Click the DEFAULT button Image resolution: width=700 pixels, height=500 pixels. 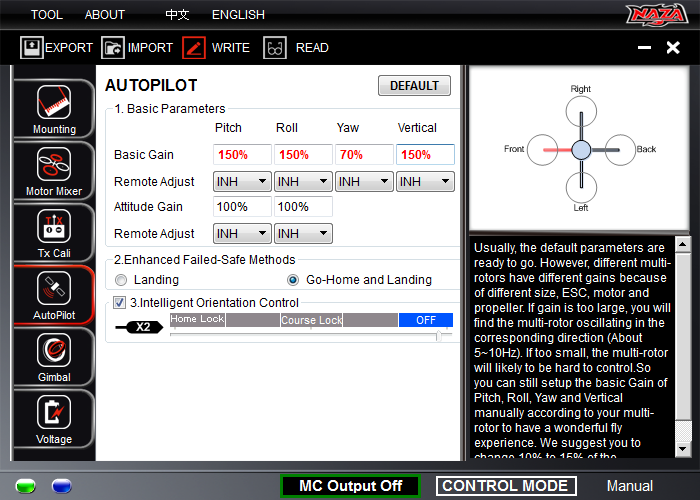coord(413,86)
